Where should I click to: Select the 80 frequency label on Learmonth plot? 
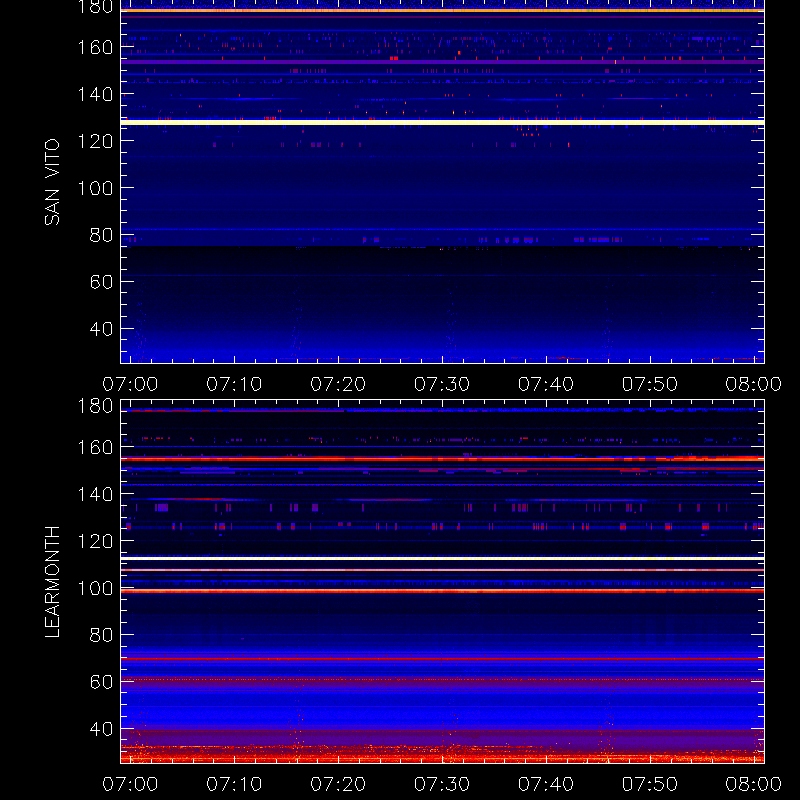101,635
